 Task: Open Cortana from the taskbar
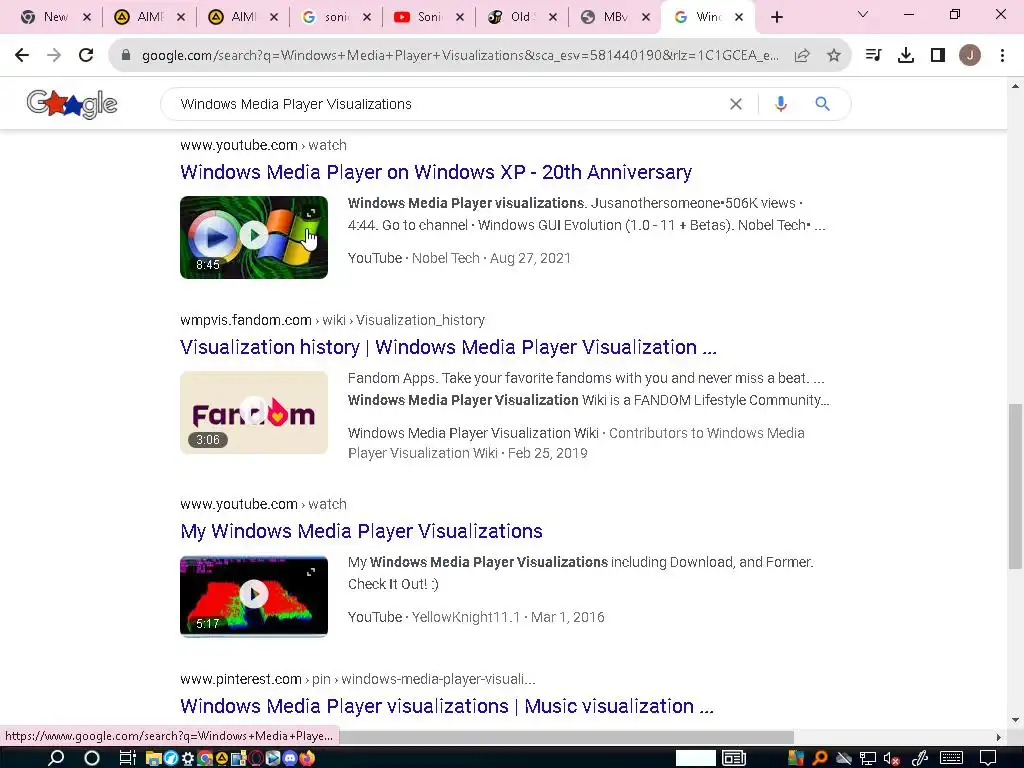[x=92, y=758]
